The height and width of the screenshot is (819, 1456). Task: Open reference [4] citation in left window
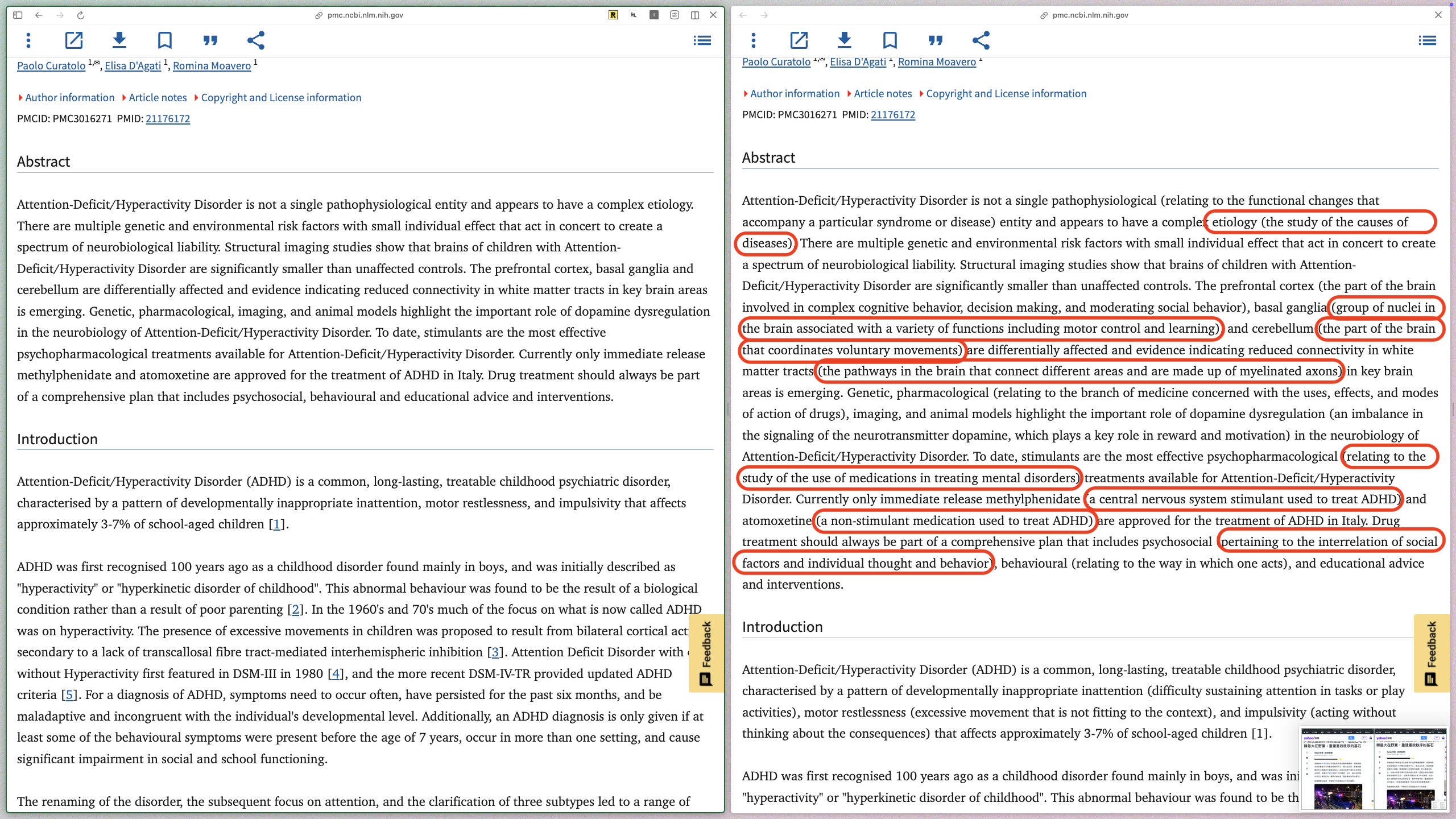coord(336,674)
